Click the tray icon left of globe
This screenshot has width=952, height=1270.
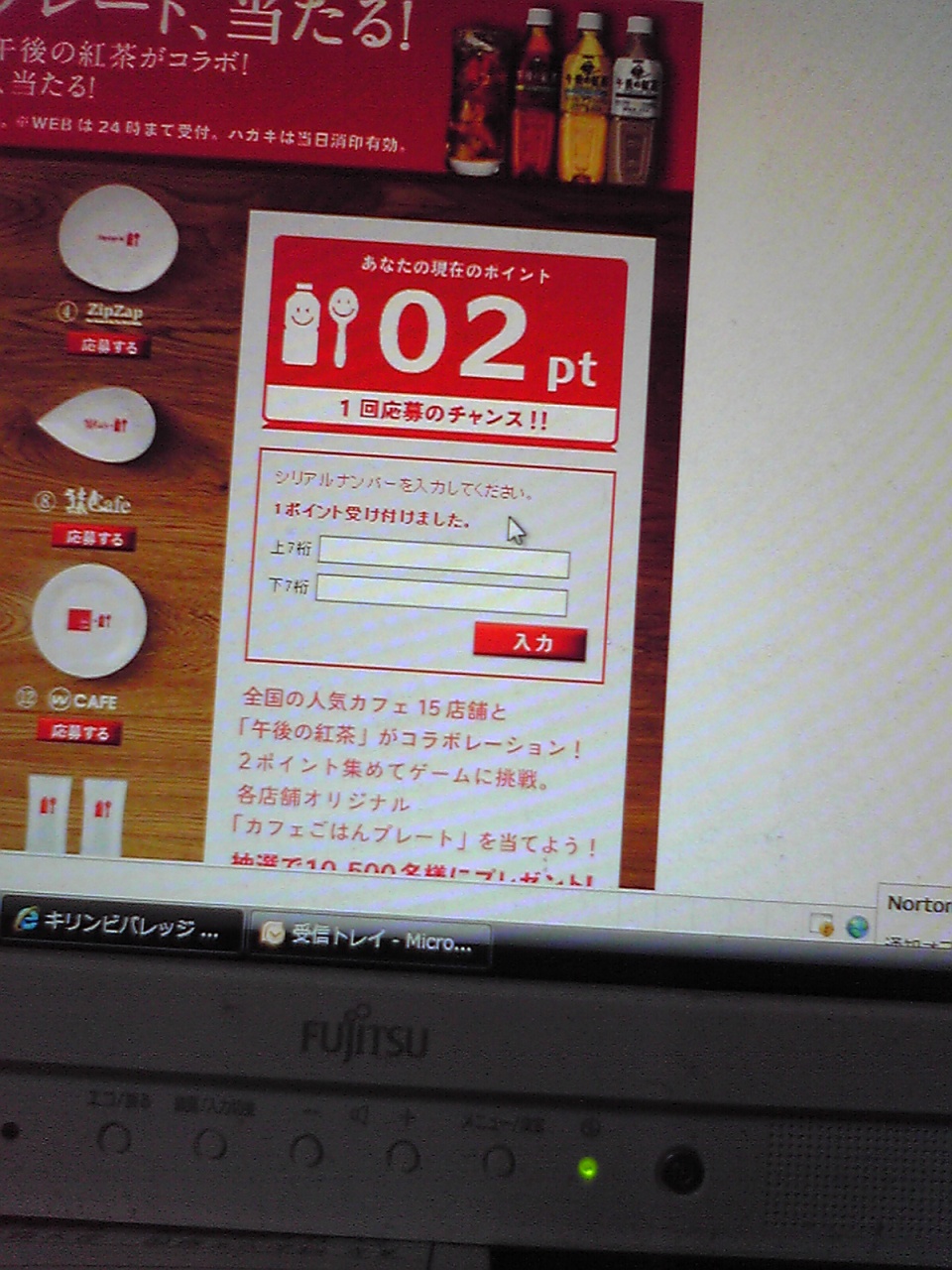[x=822, y=925]
